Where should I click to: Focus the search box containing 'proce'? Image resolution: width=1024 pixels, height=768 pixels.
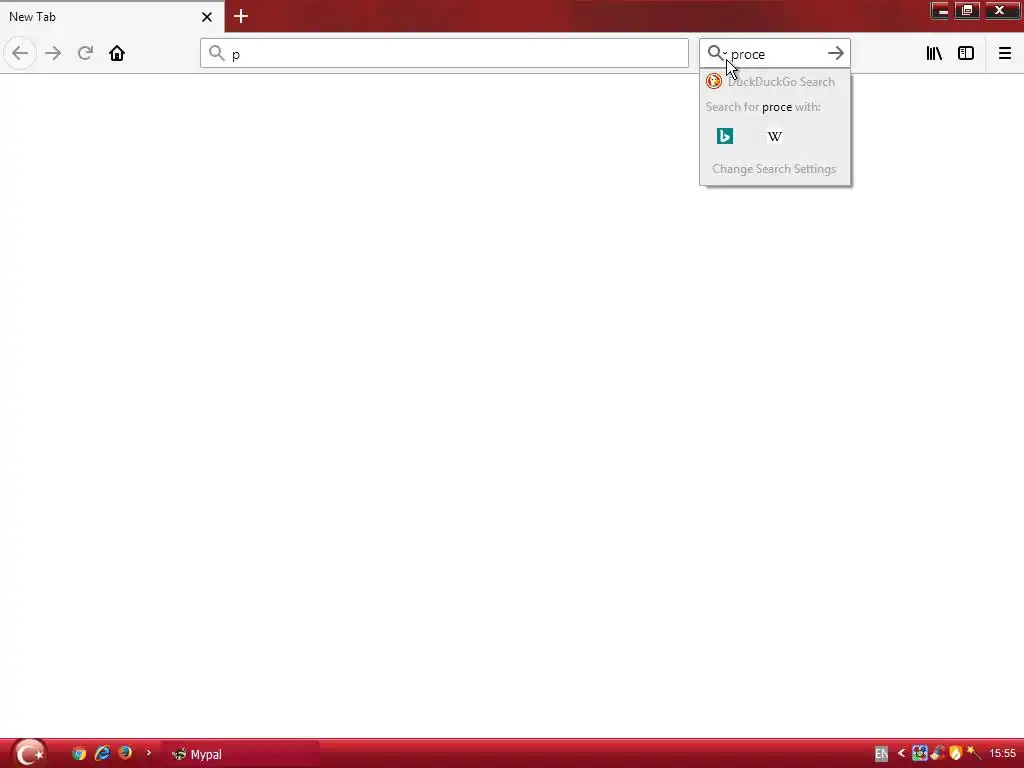(x=775, y=53)
